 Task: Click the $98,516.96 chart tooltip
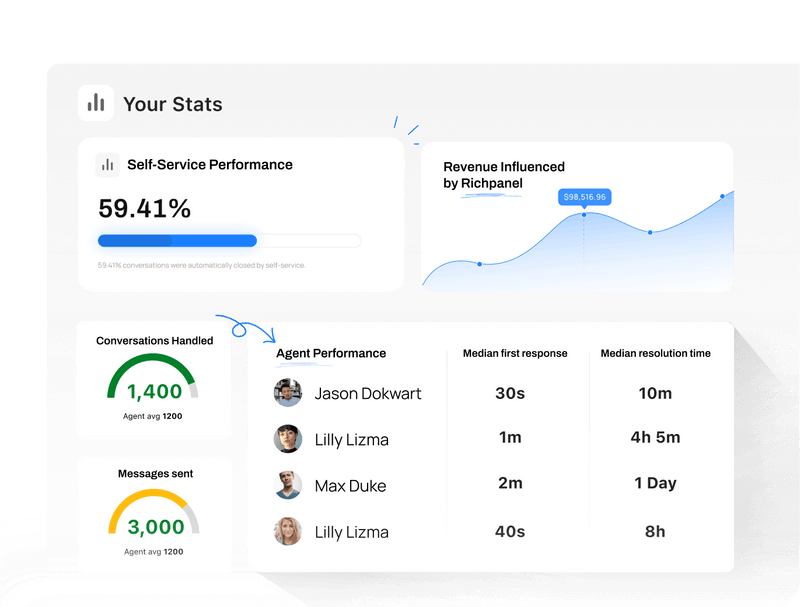click(x=585, y=197)
